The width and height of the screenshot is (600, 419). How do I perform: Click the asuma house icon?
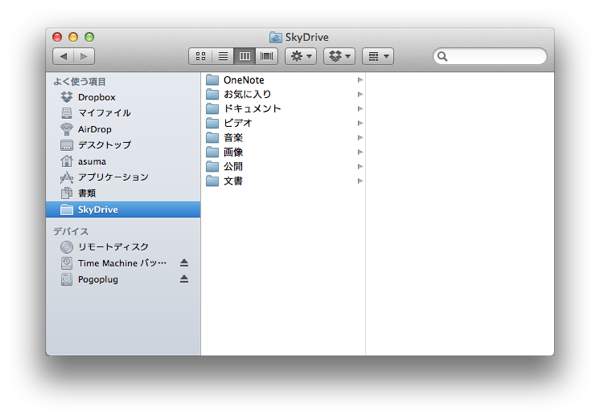pyautogui.click(x=67, y=161)
